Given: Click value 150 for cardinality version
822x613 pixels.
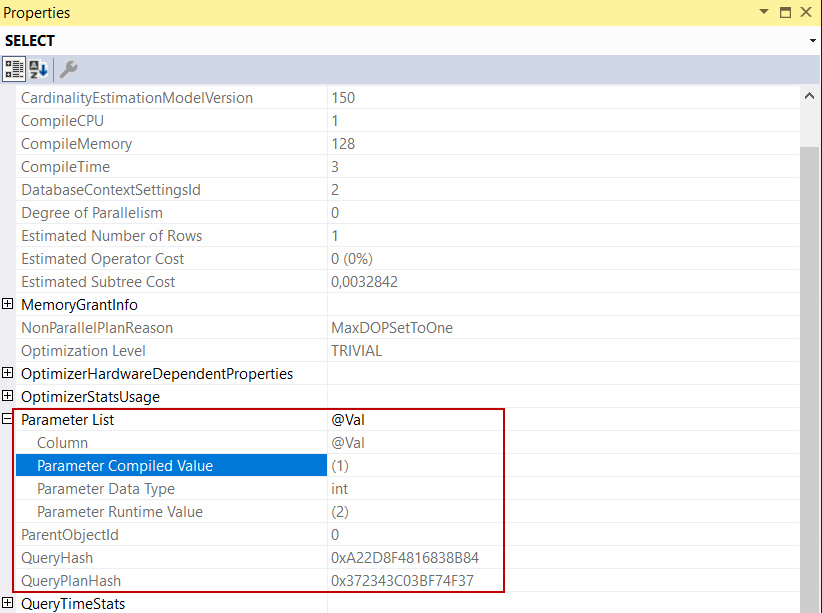Looking at the screenshot, I should coord(343,98).
